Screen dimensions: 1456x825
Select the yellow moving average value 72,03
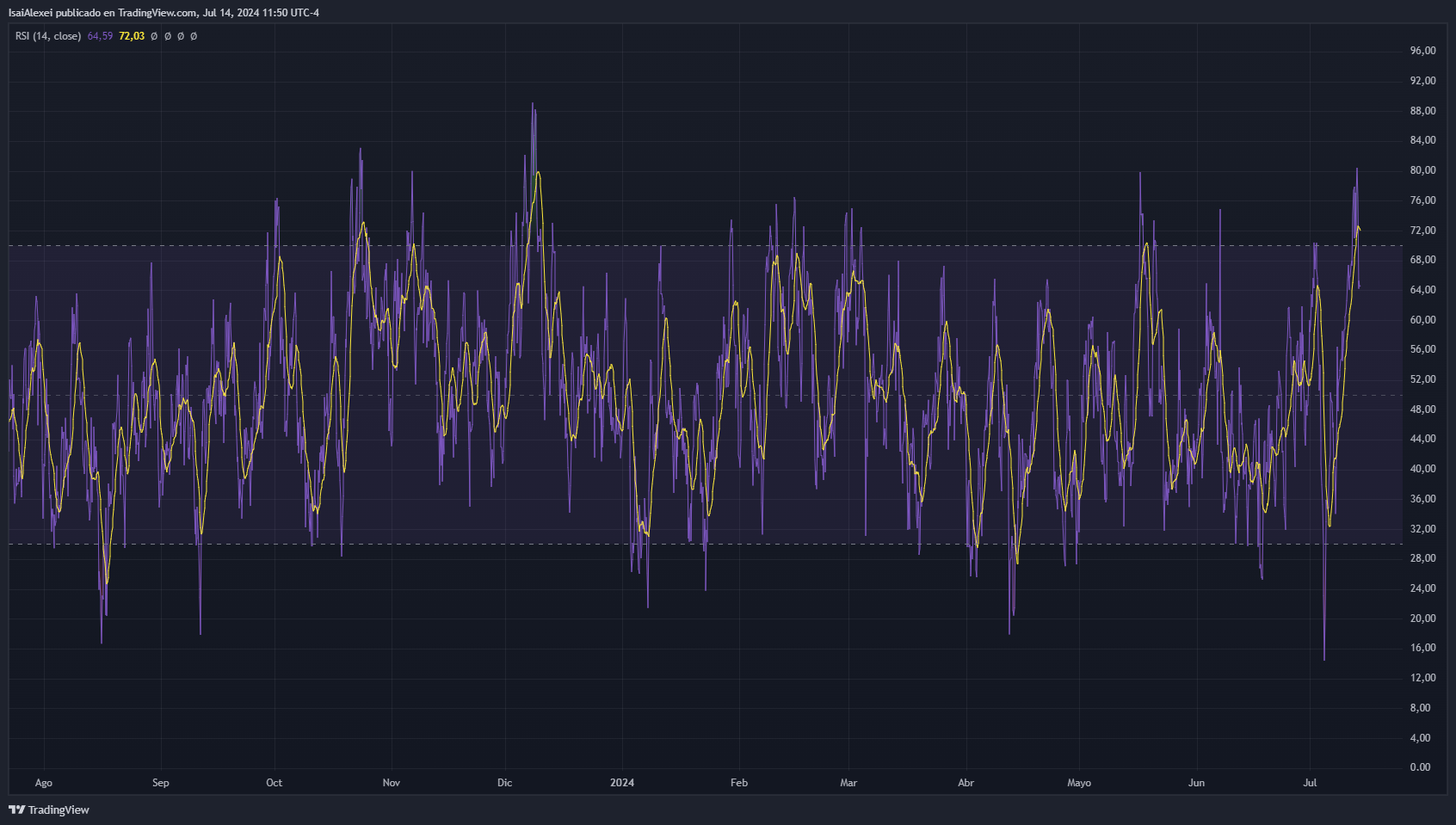pyautogui.click(x=132, y=36)
